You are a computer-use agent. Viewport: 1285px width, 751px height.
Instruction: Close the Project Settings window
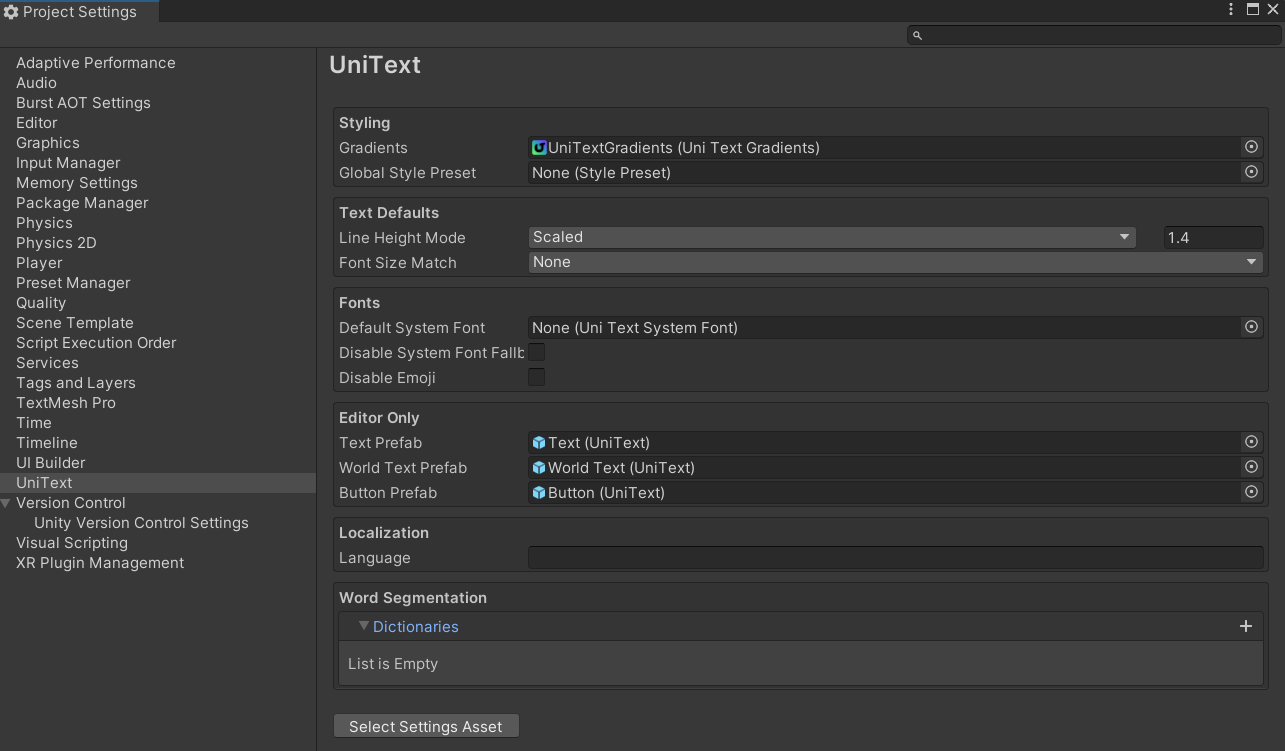(x=1273, y=10)
